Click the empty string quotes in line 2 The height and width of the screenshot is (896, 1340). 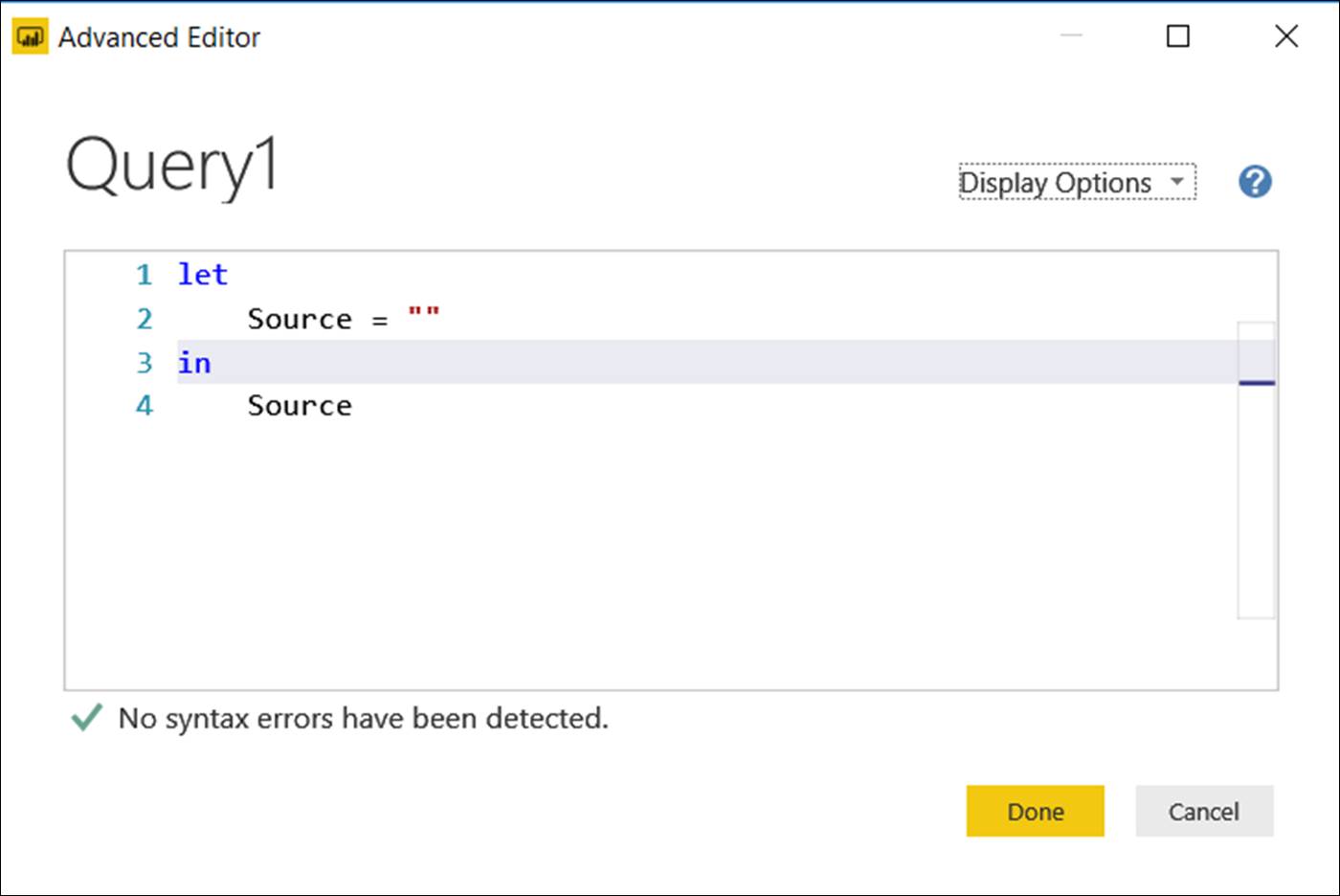pyautogui.click(x=423, y=313)
